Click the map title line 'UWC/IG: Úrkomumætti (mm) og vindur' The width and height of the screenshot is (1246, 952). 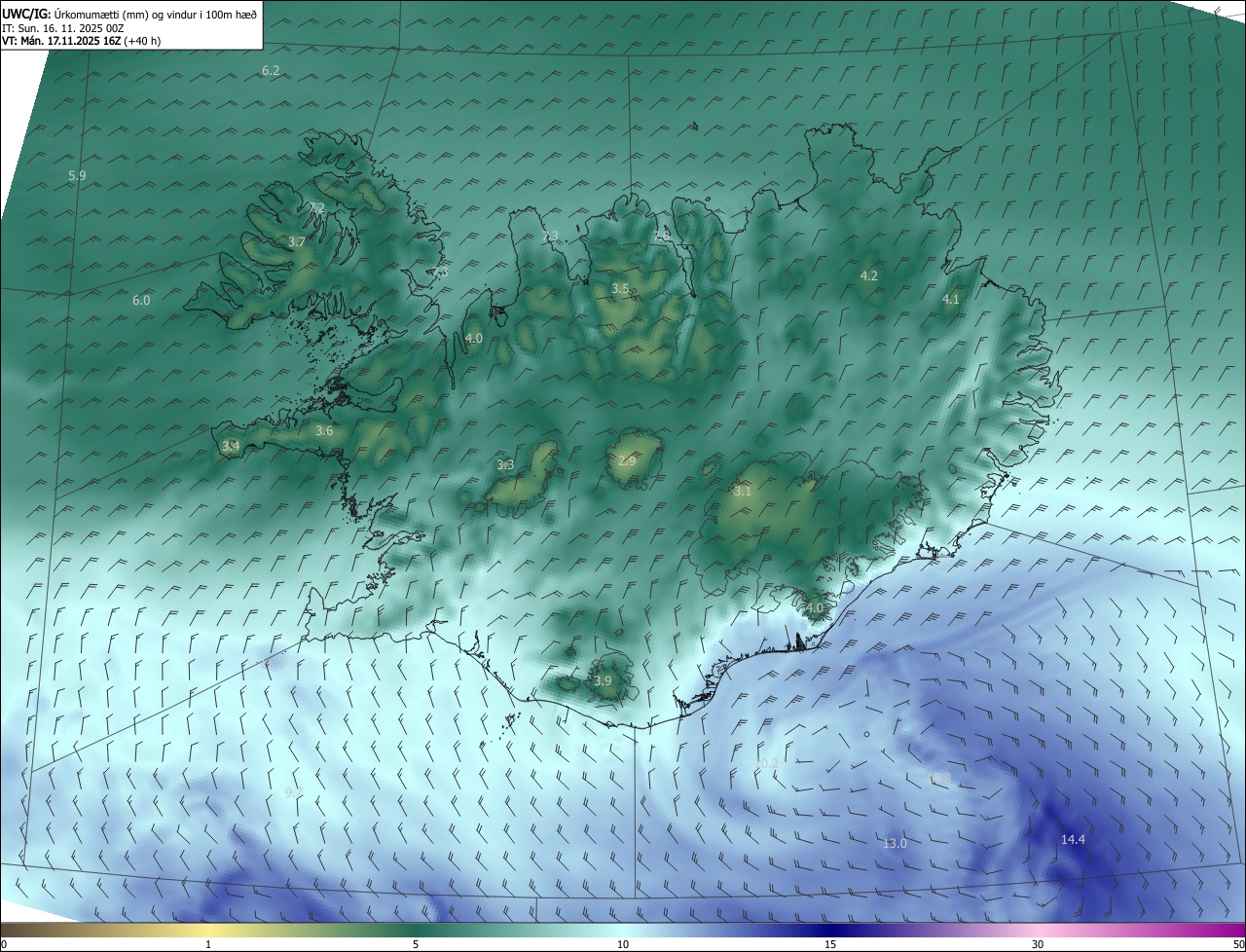(x=129, y=14)
